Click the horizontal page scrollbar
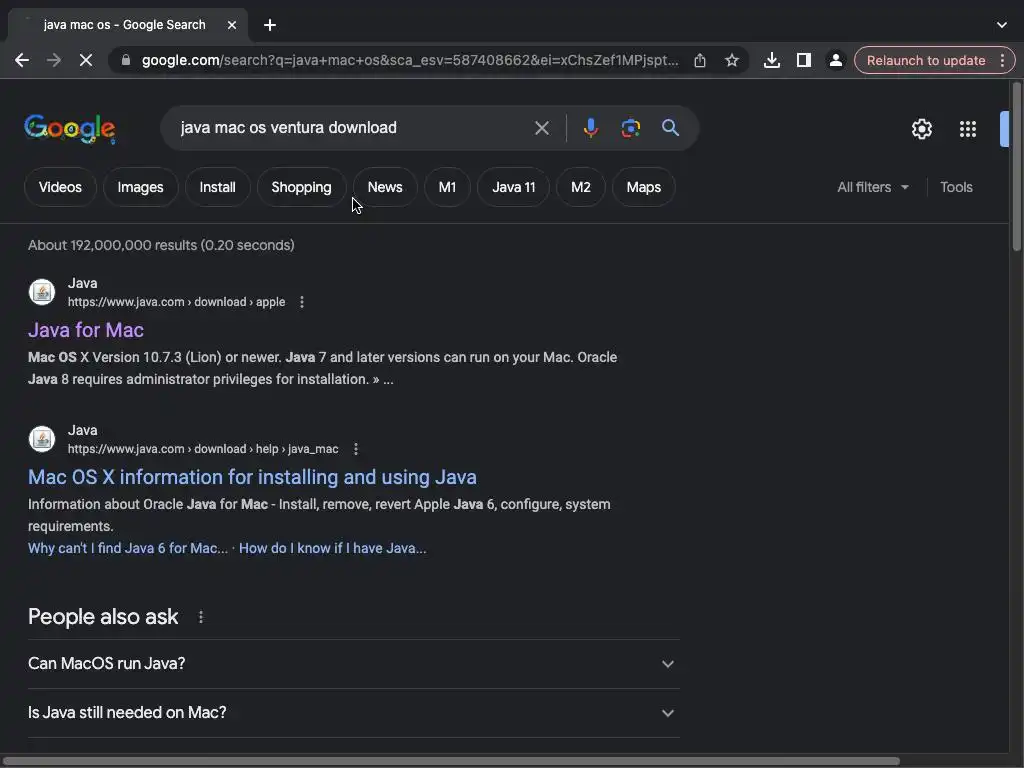 [451, 761]
